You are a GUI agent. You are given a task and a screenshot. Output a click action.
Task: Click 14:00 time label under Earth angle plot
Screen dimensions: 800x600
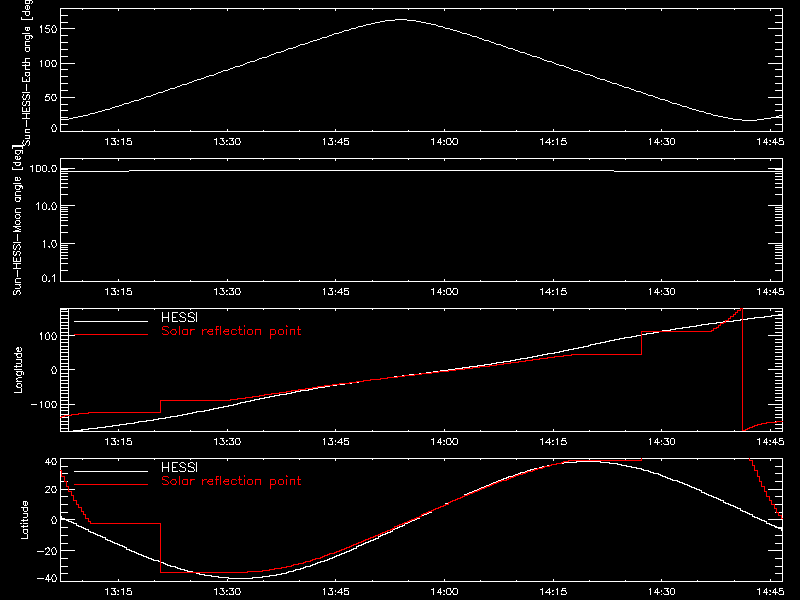(x=444, y=142)
